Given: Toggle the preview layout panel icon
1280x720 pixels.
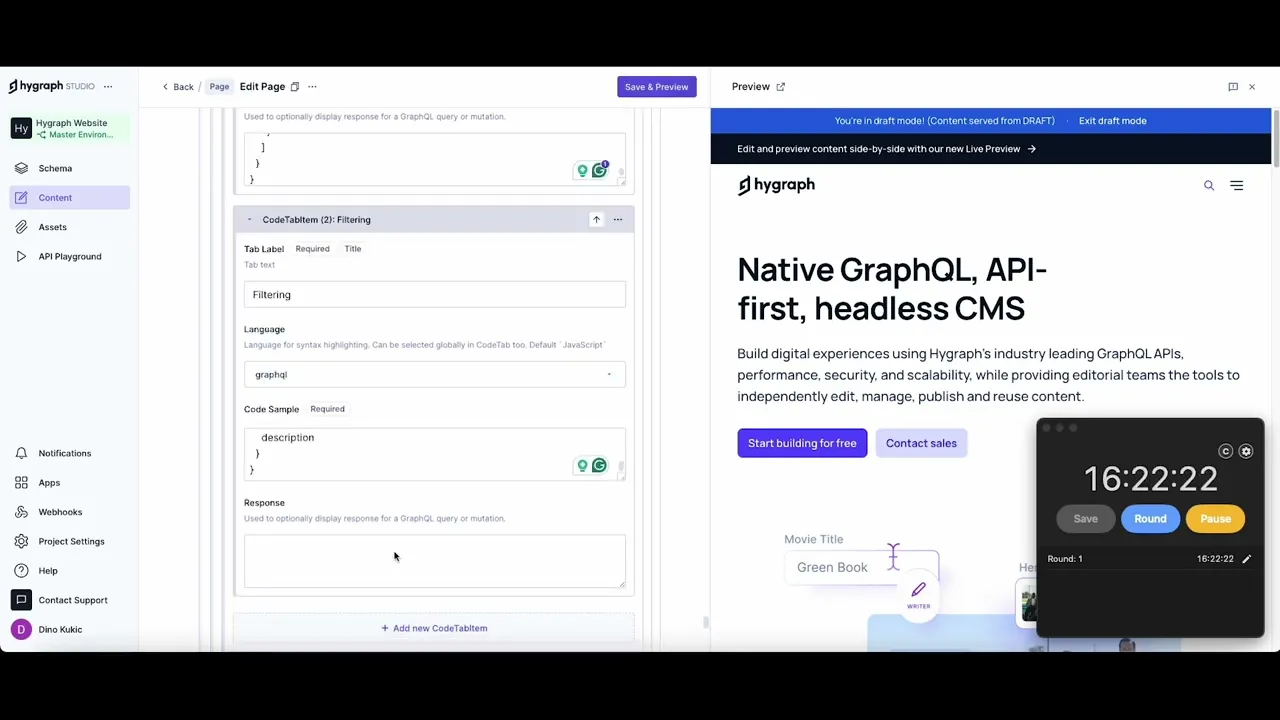Looking at the screenshot, I should pos(1233,87).
